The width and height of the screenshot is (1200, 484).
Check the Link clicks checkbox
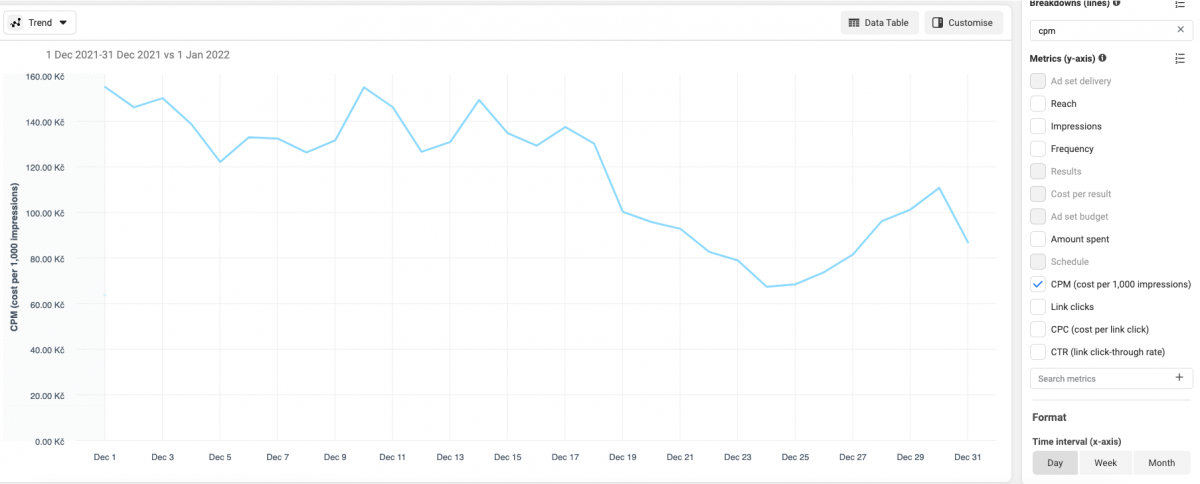(x=1038, y=306)
